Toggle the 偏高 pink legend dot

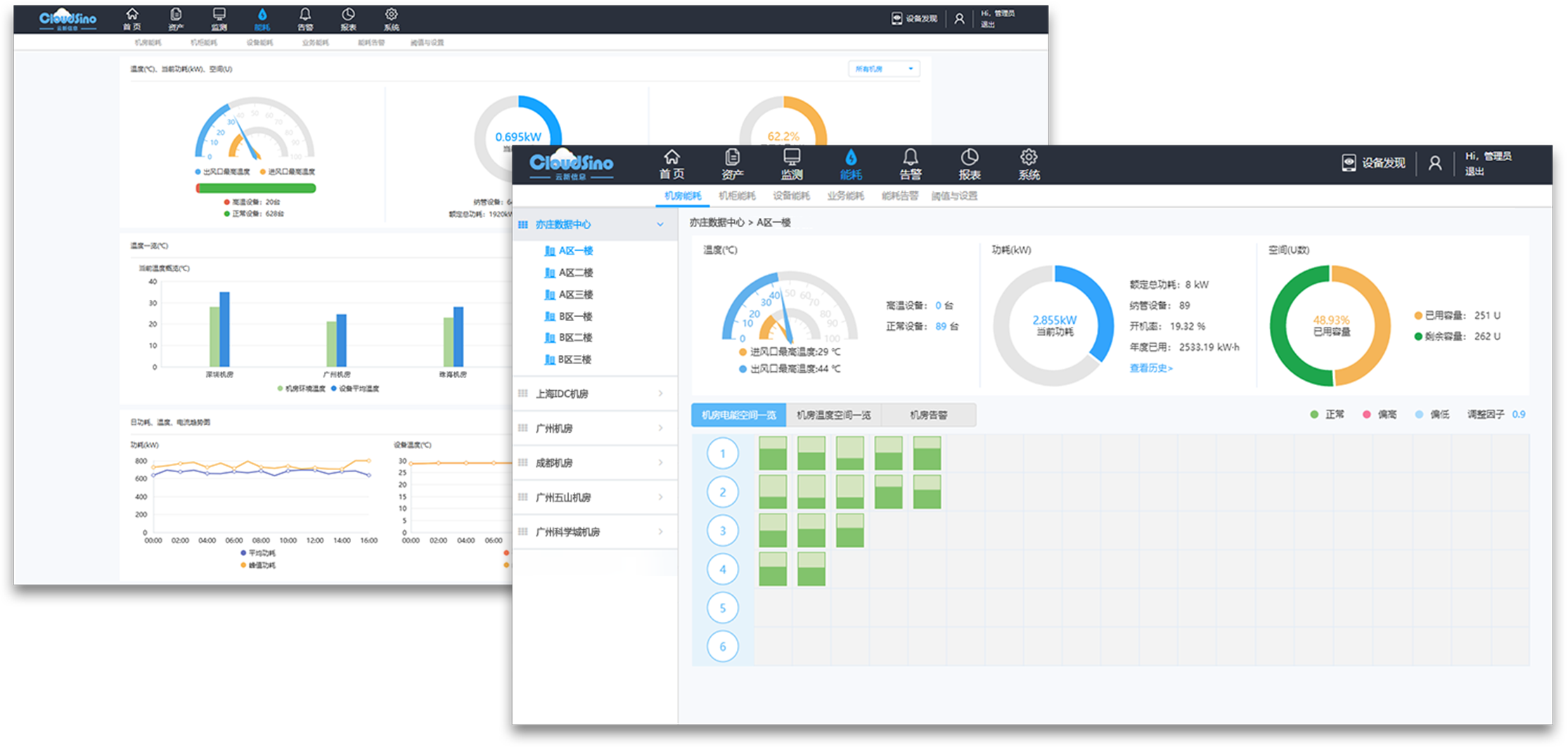pos(1367,415)
